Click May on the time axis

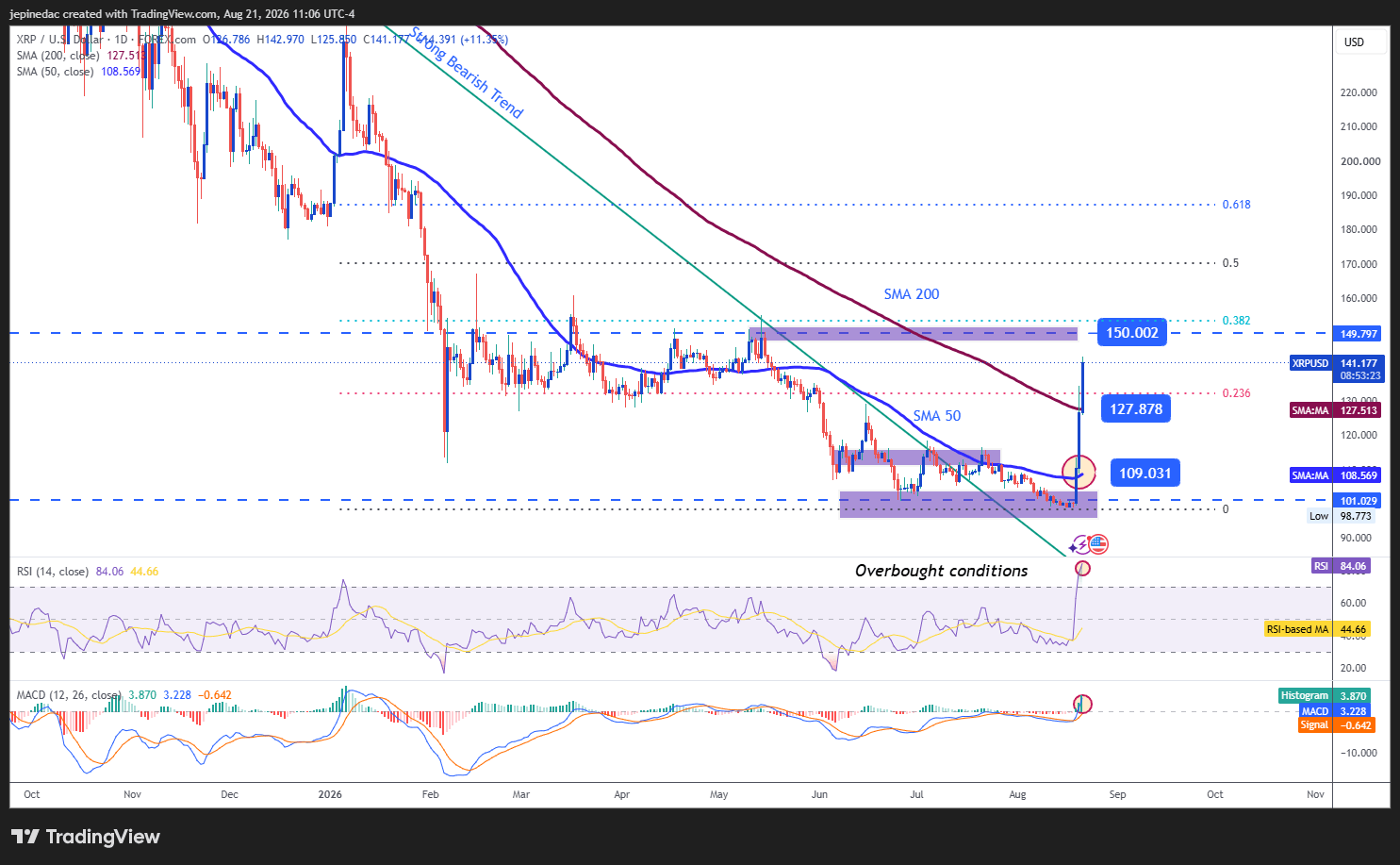(719, 794)
